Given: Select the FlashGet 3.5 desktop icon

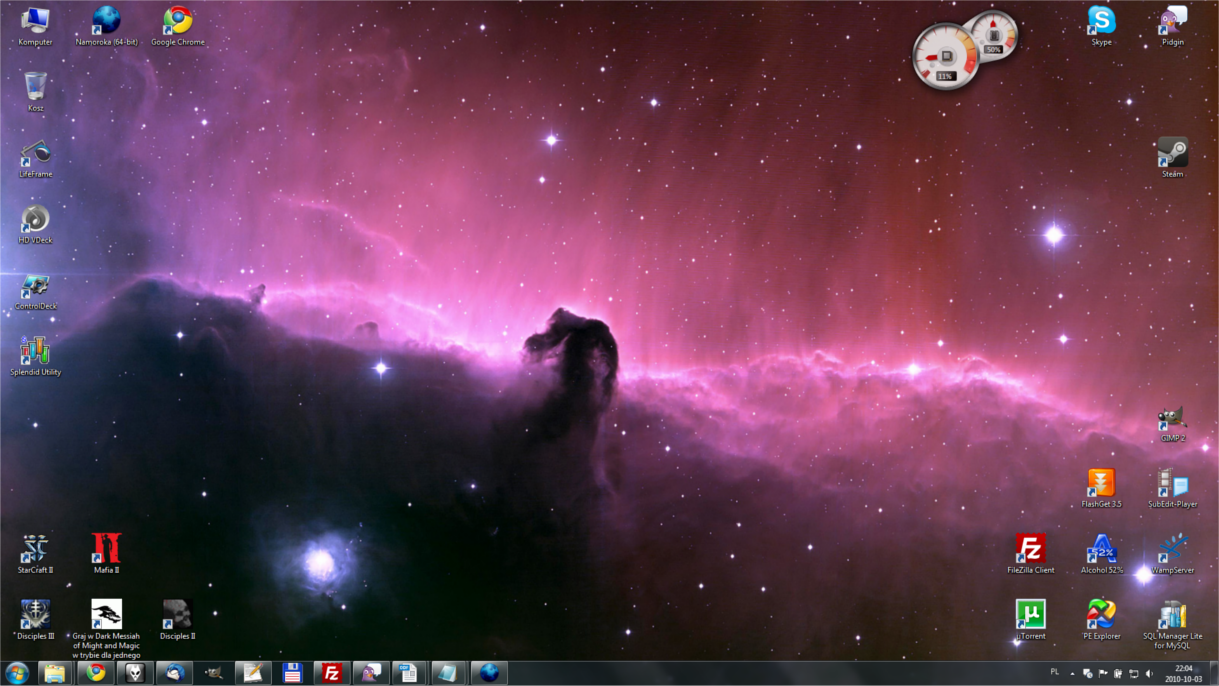Looking at the screenshot, I should click(1101, 484).
